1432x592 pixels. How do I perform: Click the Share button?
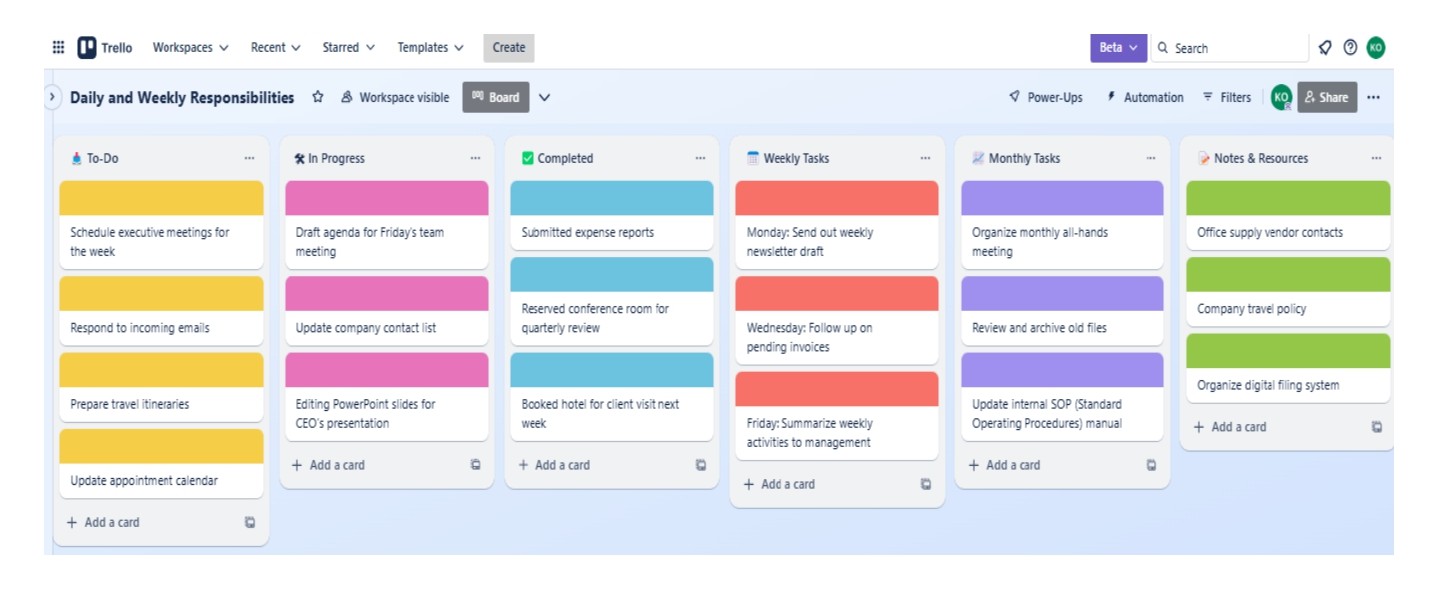(x=1326, y=97)
